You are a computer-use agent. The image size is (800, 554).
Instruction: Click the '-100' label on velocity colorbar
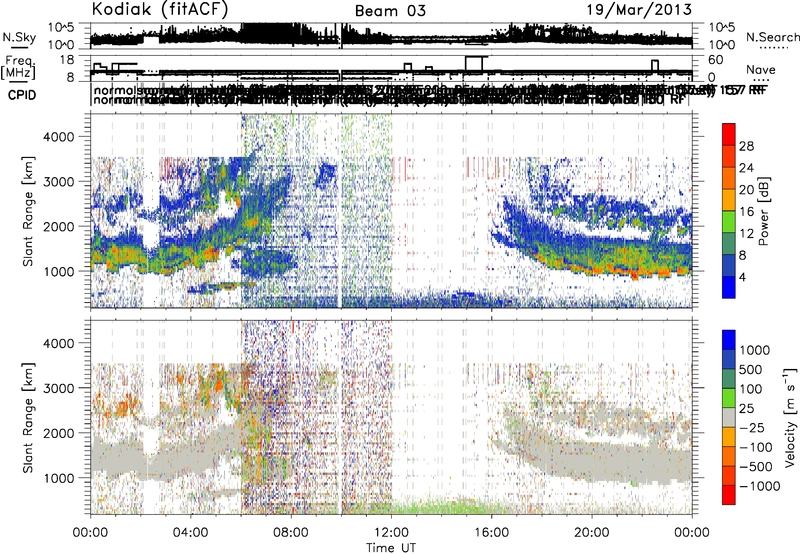(756, 447)
